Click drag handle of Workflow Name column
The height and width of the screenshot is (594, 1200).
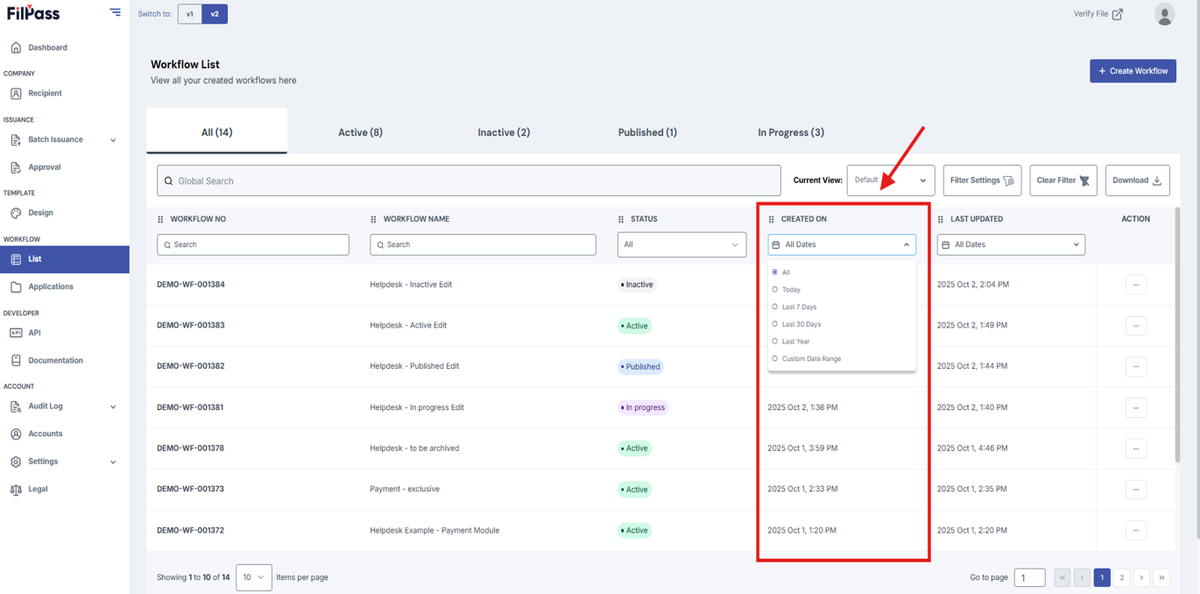tap(373, 219)
